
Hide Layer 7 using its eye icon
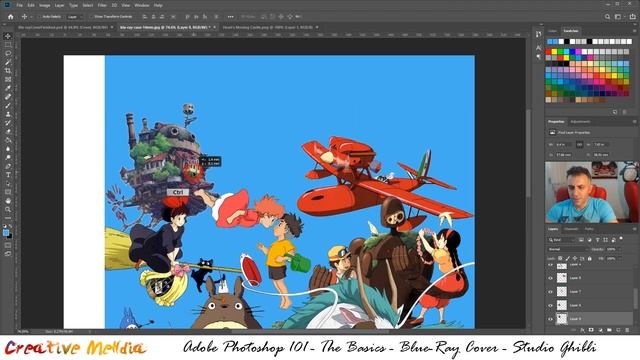coord(550,292)
